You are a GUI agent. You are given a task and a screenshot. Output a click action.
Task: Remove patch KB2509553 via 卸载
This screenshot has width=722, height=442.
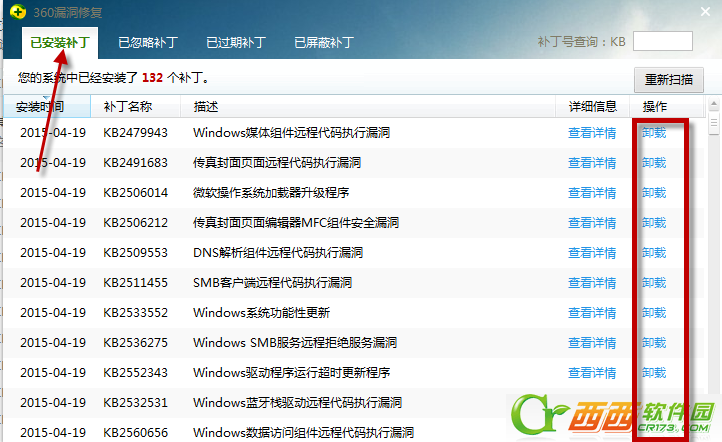click(654, 253)
